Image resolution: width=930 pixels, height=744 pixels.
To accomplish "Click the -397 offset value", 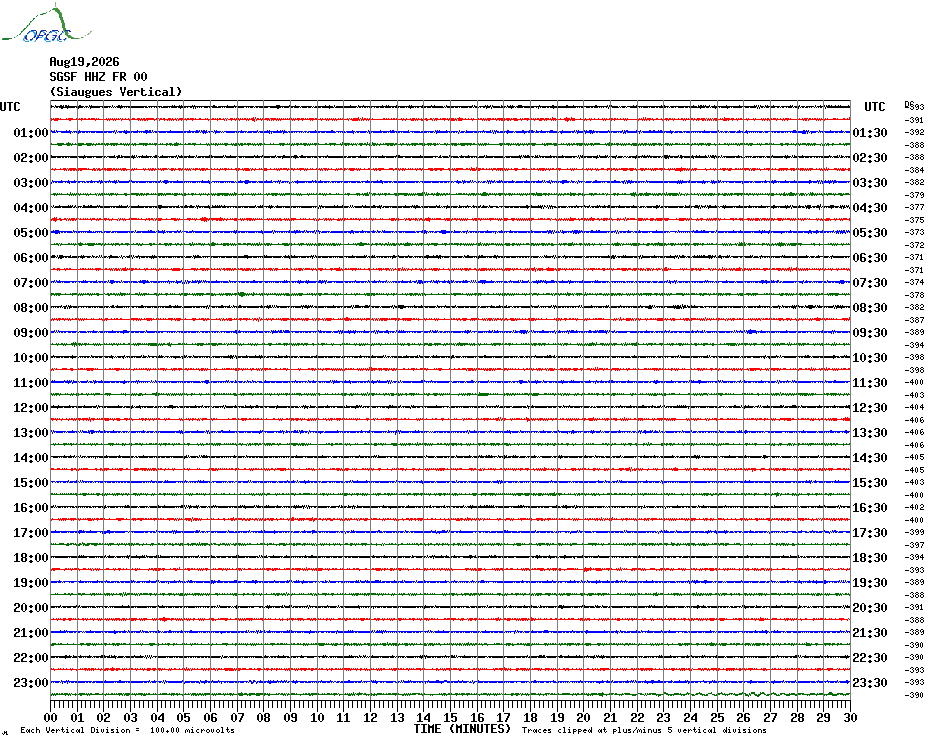I will coord(915,545).
